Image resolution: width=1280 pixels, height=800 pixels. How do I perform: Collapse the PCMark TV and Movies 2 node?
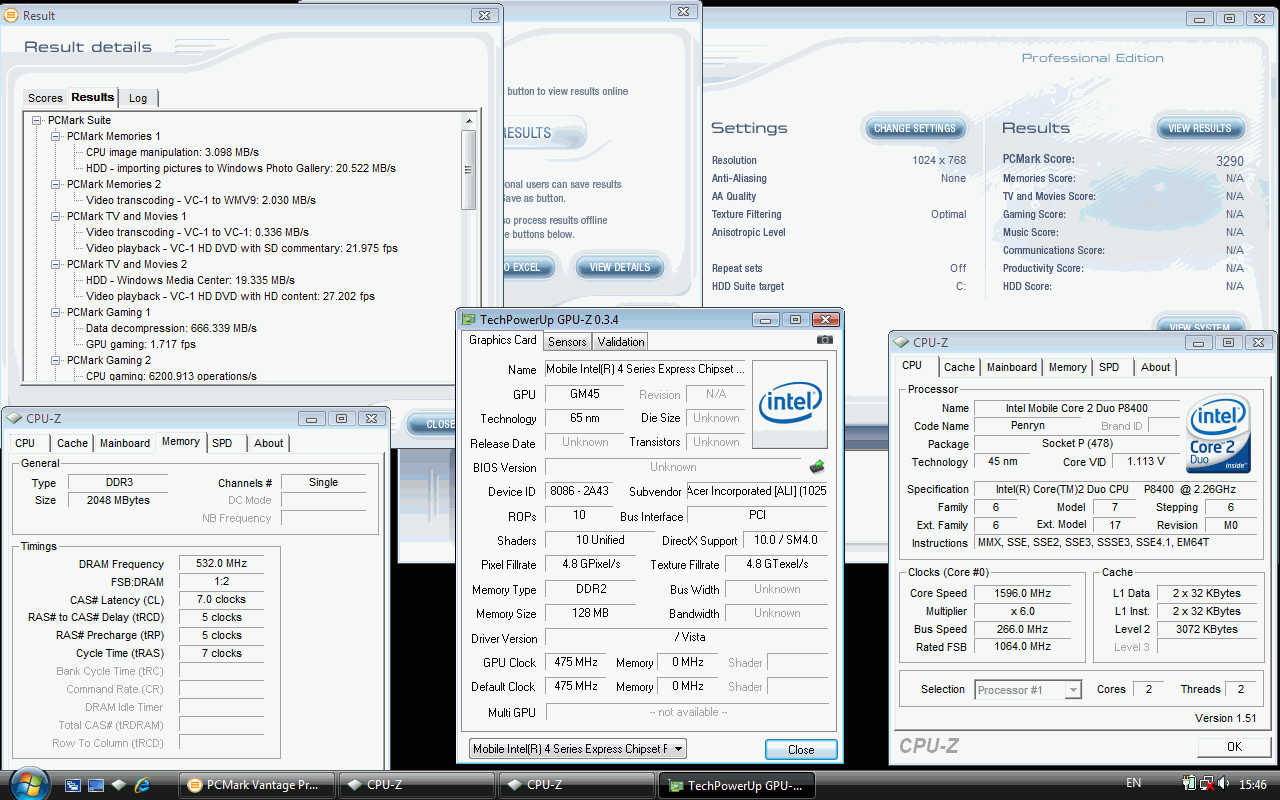pos(56,264)
